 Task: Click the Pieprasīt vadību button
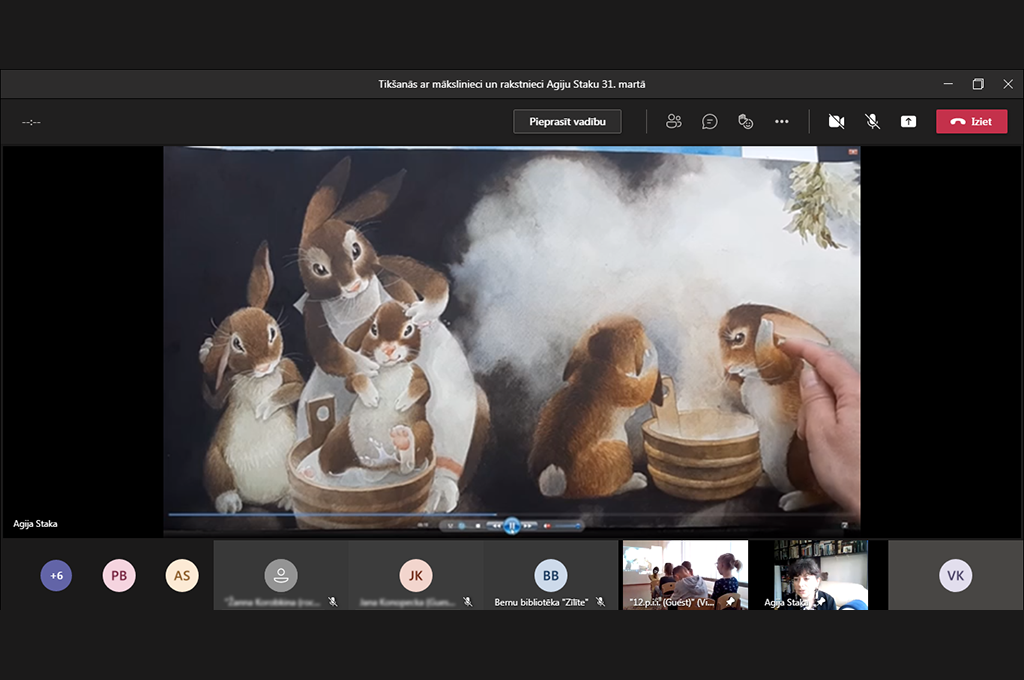coord(567,121)
